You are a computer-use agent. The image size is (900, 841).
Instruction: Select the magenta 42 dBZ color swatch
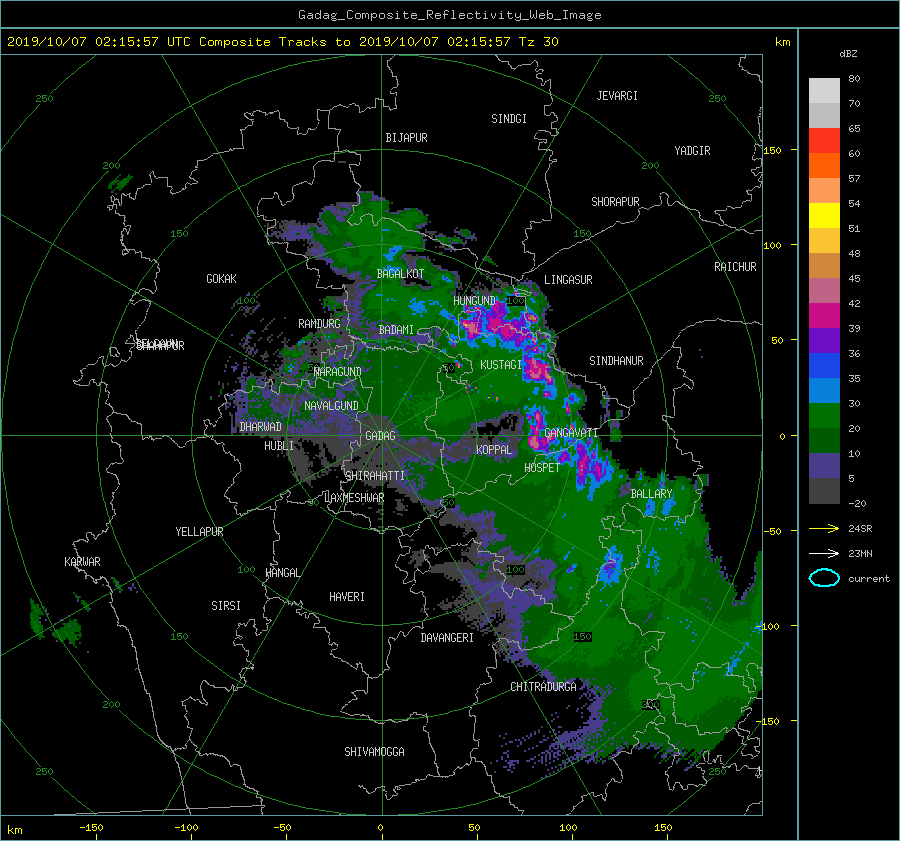(824, 315)
